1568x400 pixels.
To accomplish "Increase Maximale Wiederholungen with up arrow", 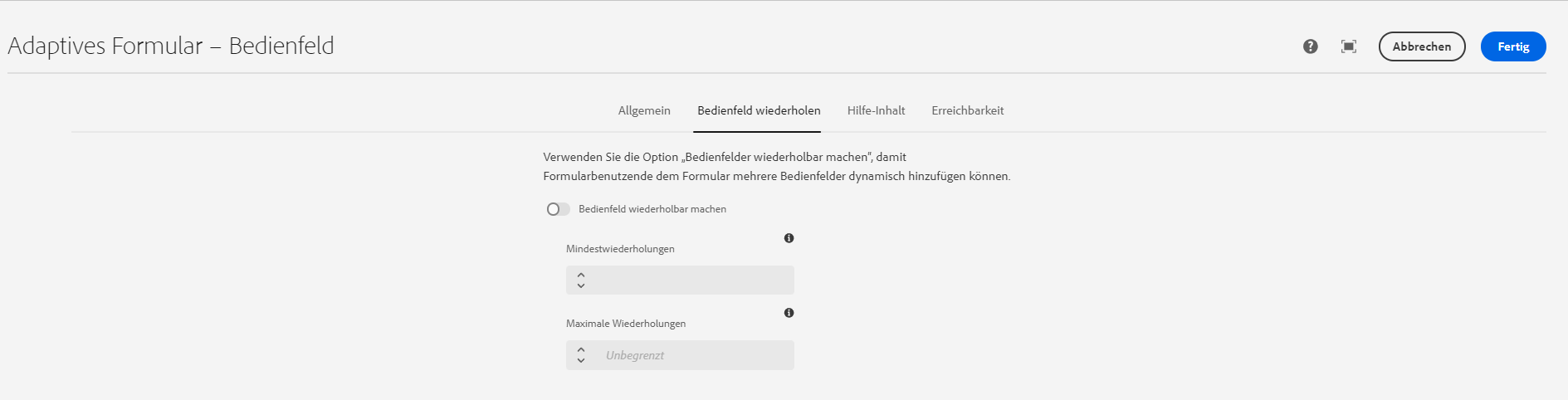I will pos(581,349).
